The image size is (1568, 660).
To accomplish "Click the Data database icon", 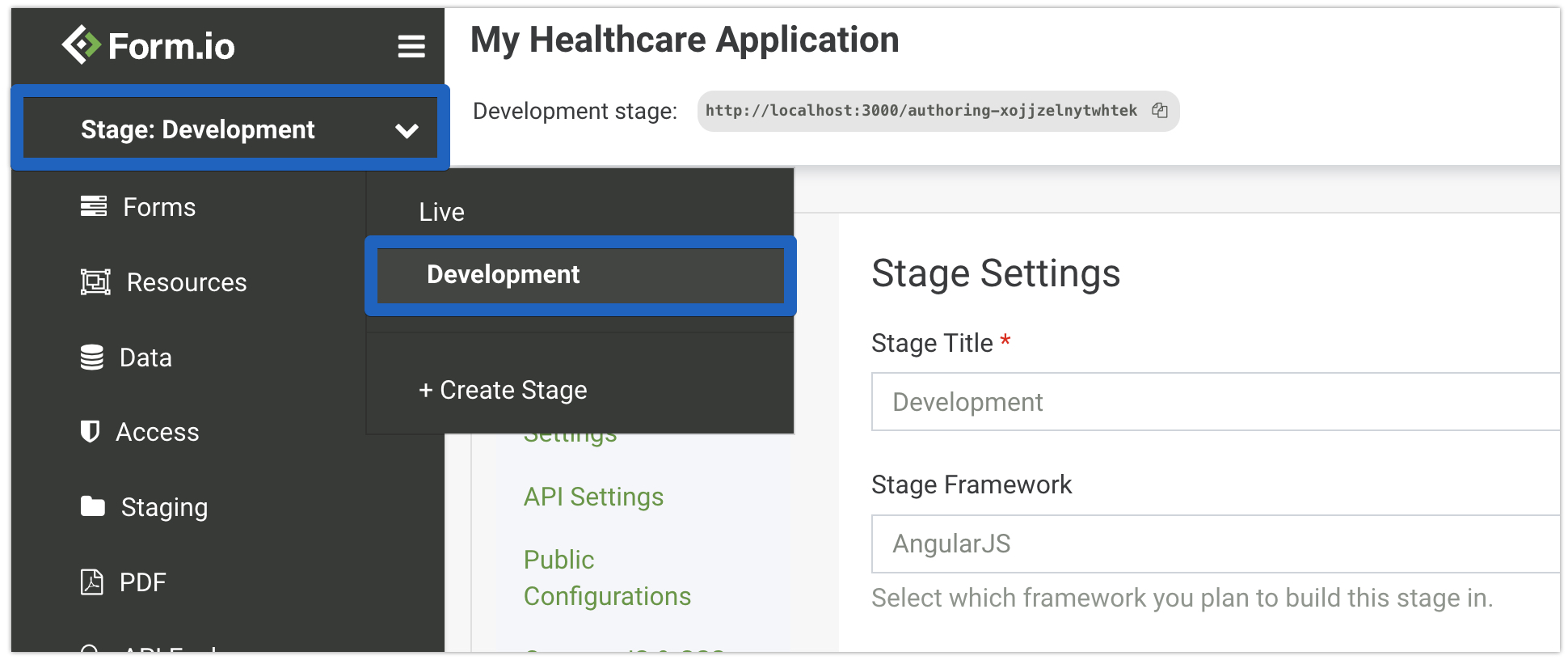I will 92,357.
